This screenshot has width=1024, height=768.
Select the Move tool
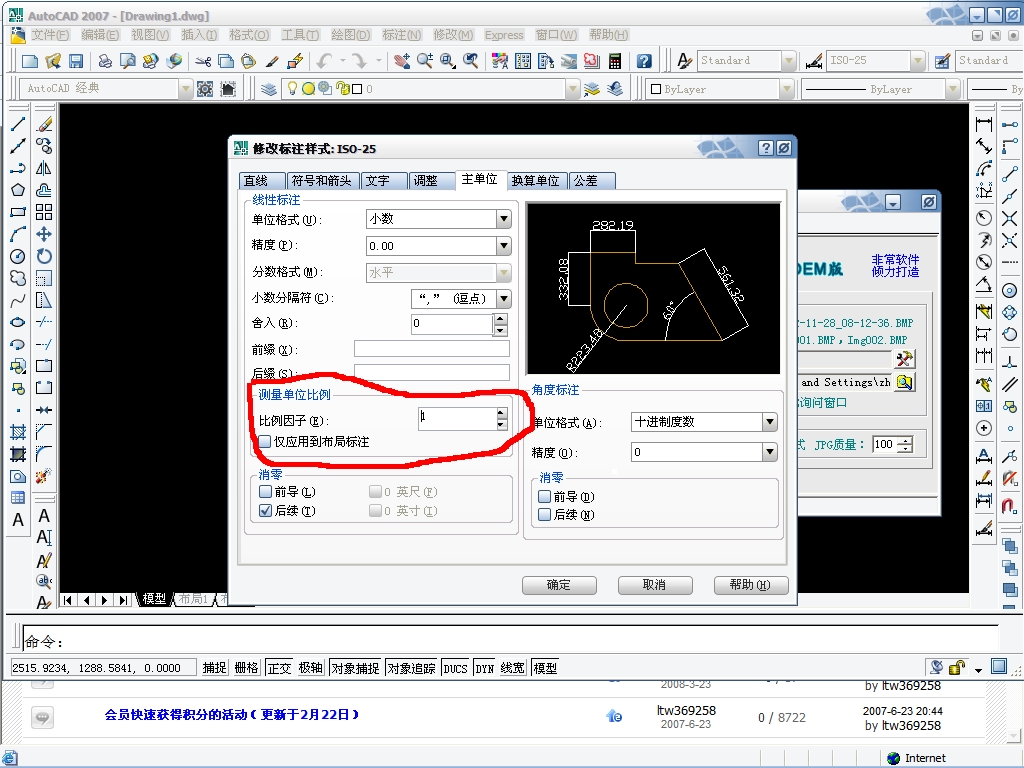click(x=44, y=234)
